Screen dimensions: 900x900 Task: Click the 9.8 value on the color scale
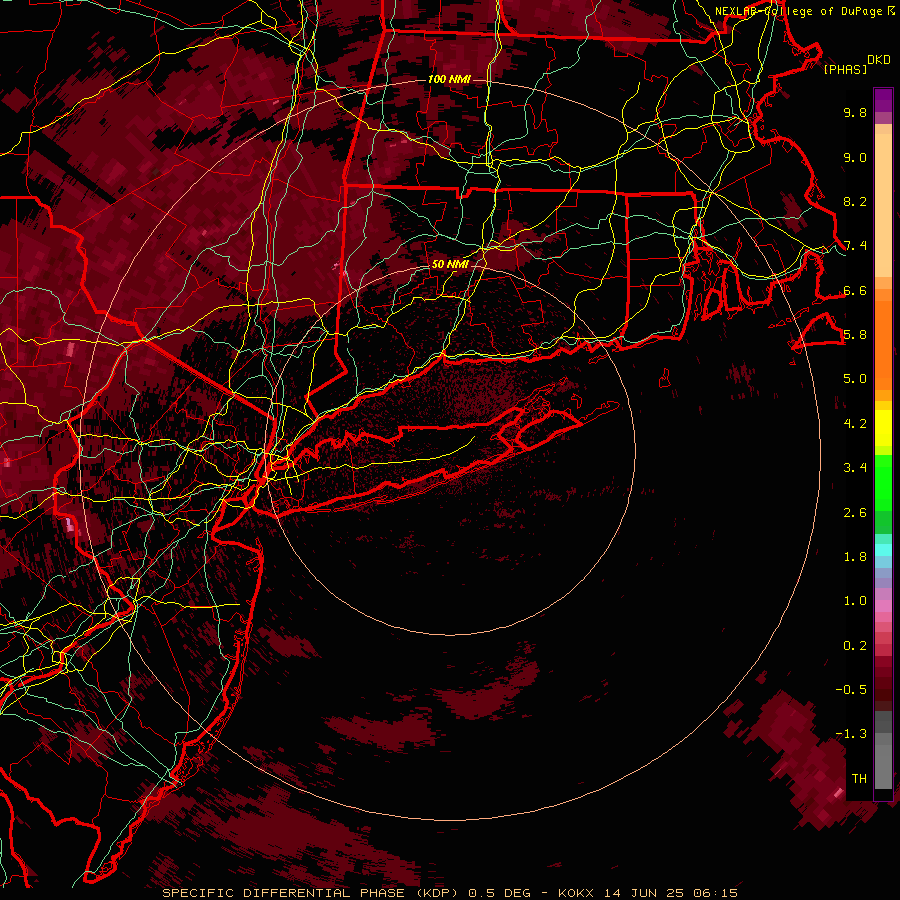point(855,112)
